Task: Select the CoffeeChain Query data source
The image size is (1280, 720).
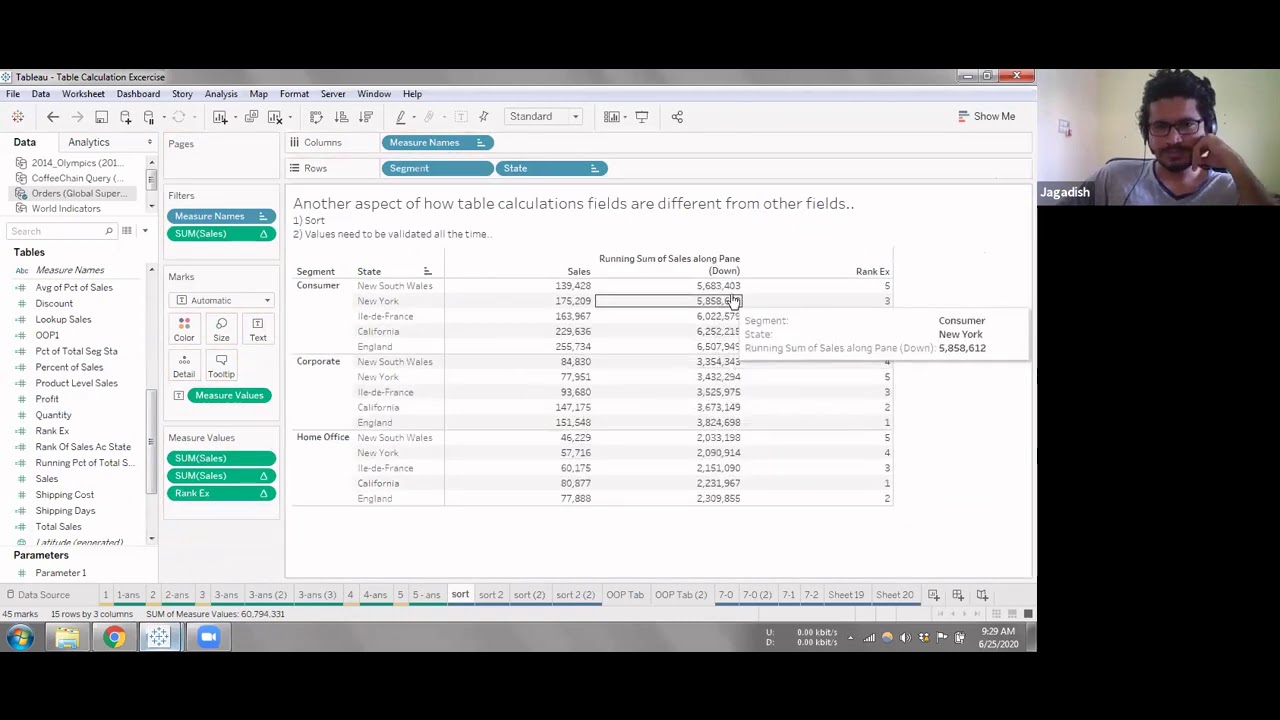Action: [77, 178]
